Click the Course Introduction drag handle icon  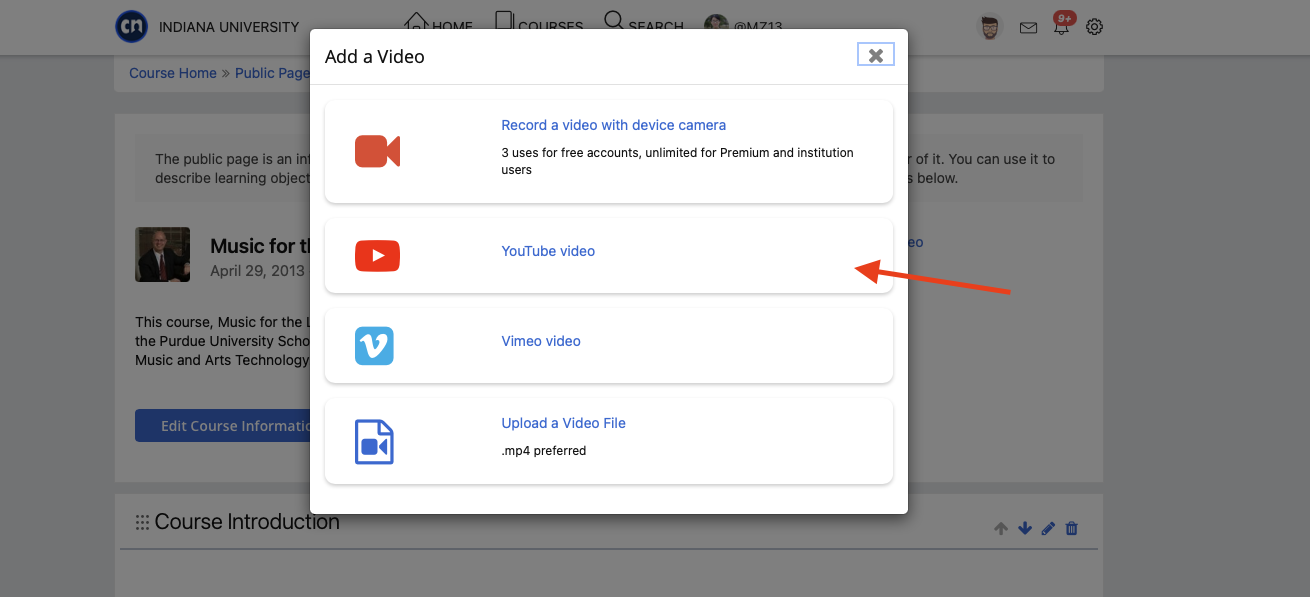142,523
